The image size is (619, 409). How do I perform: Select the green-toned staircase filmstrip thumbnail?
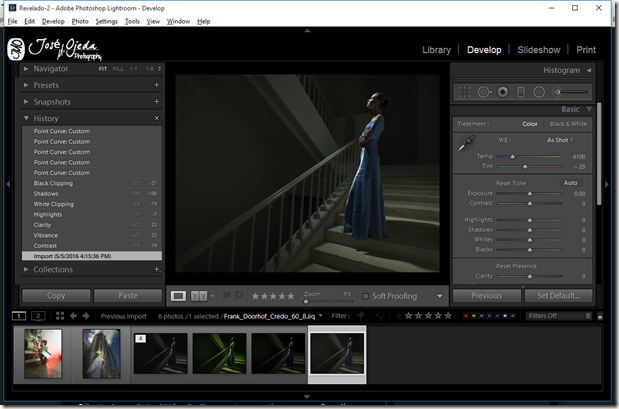click(x=219, y=353)
